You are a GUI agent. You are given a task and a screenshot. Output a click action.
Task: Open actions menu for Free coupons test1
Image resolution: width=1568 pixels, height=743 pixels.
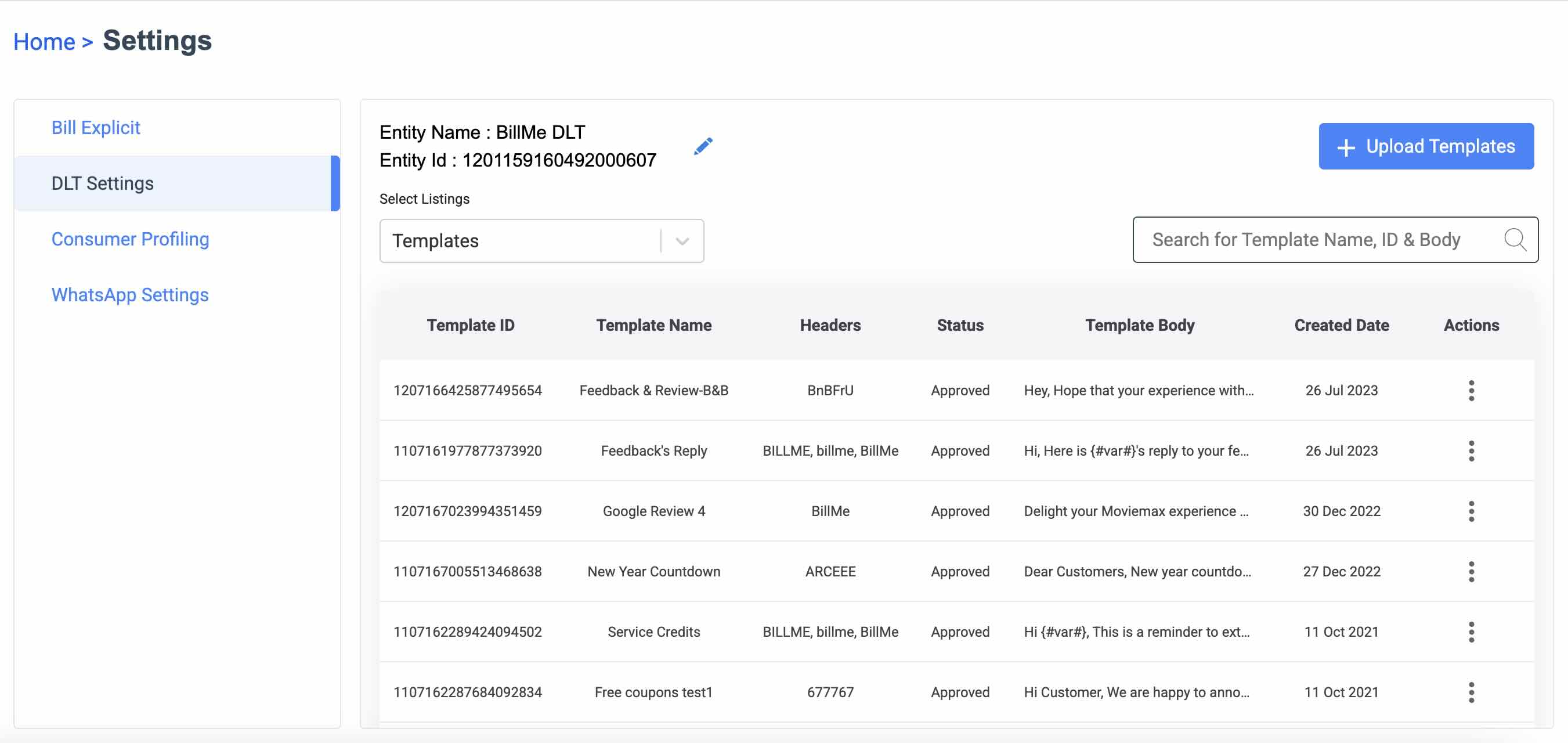click(x=1471, y=692)
